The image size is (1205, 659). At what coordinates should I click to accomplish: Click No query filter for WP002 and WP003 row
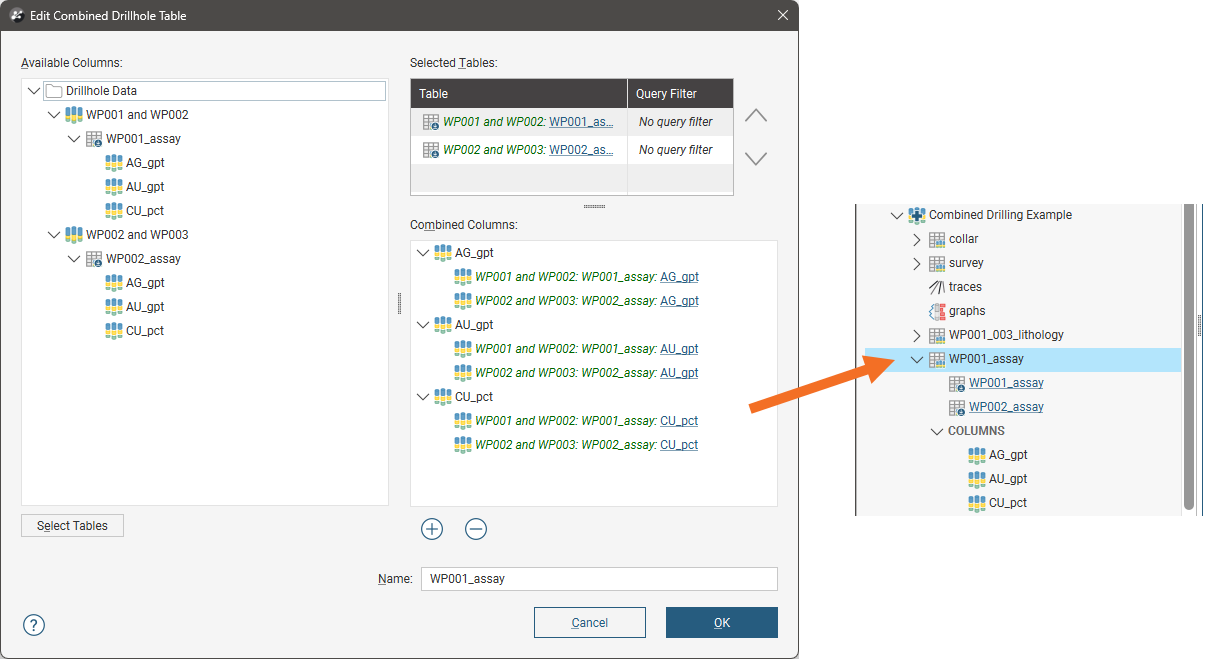(x=676, y=150)
